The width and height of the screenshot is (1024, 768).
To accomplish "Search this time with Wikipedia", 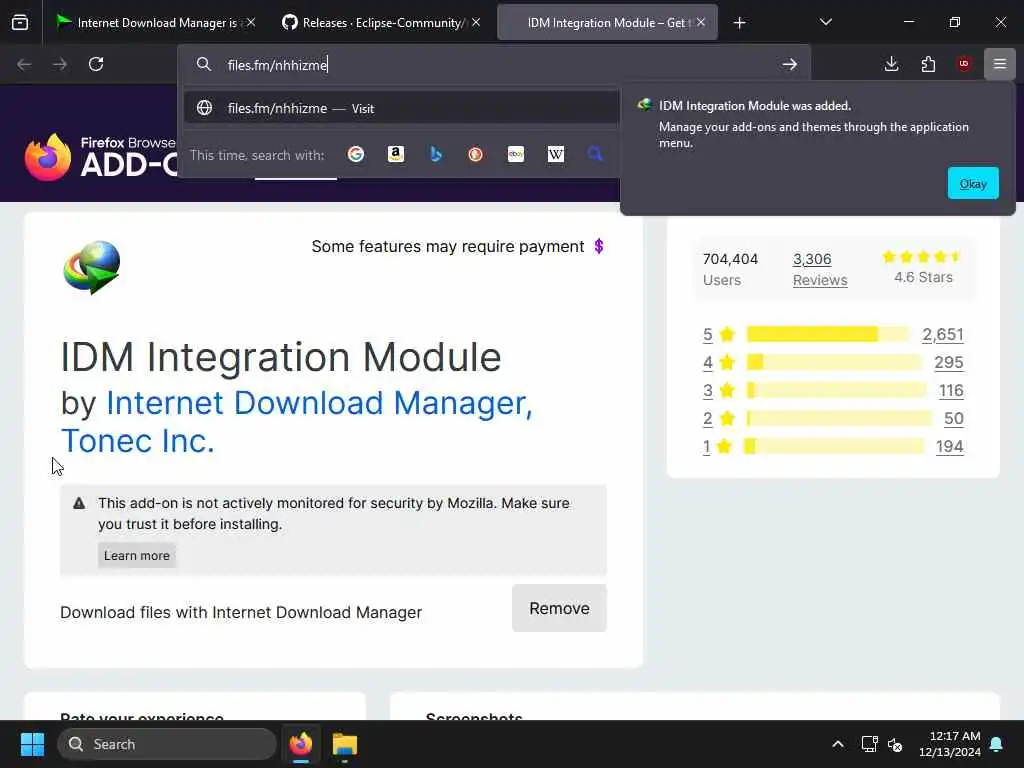I will tap(556, 154).
